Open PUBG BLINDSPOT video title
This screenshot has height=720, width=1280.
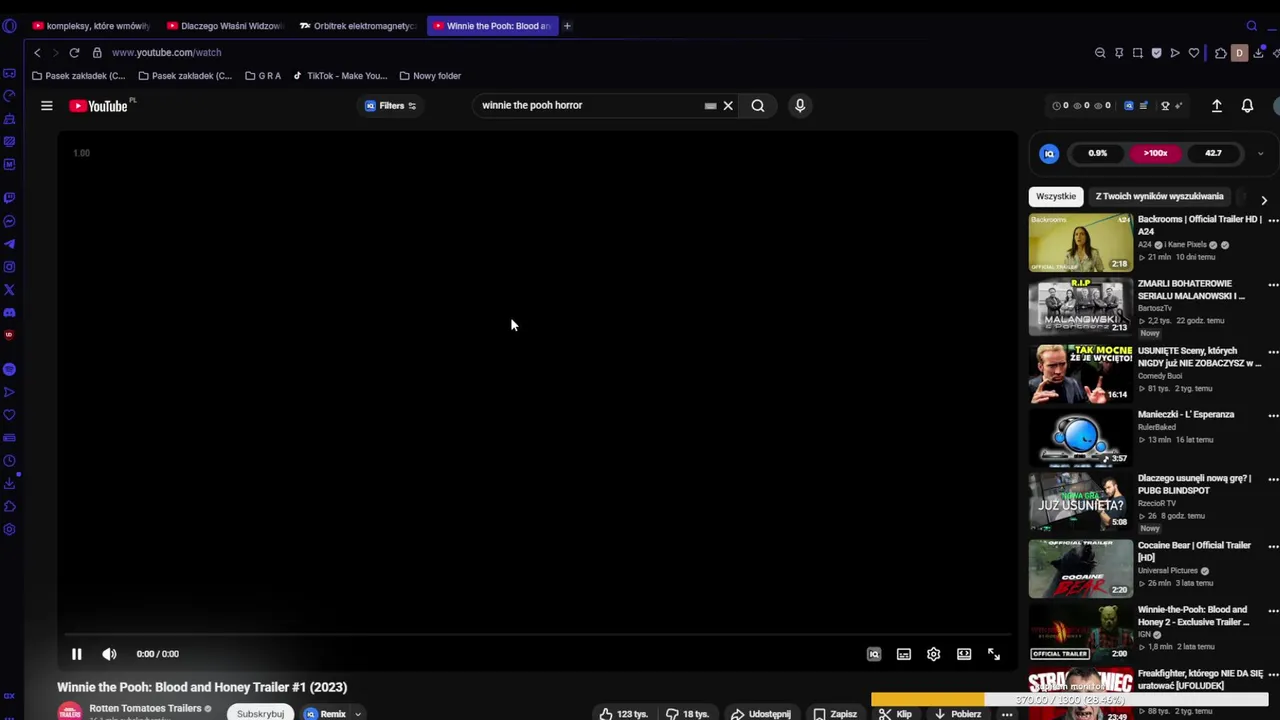tap(1194, 484)
